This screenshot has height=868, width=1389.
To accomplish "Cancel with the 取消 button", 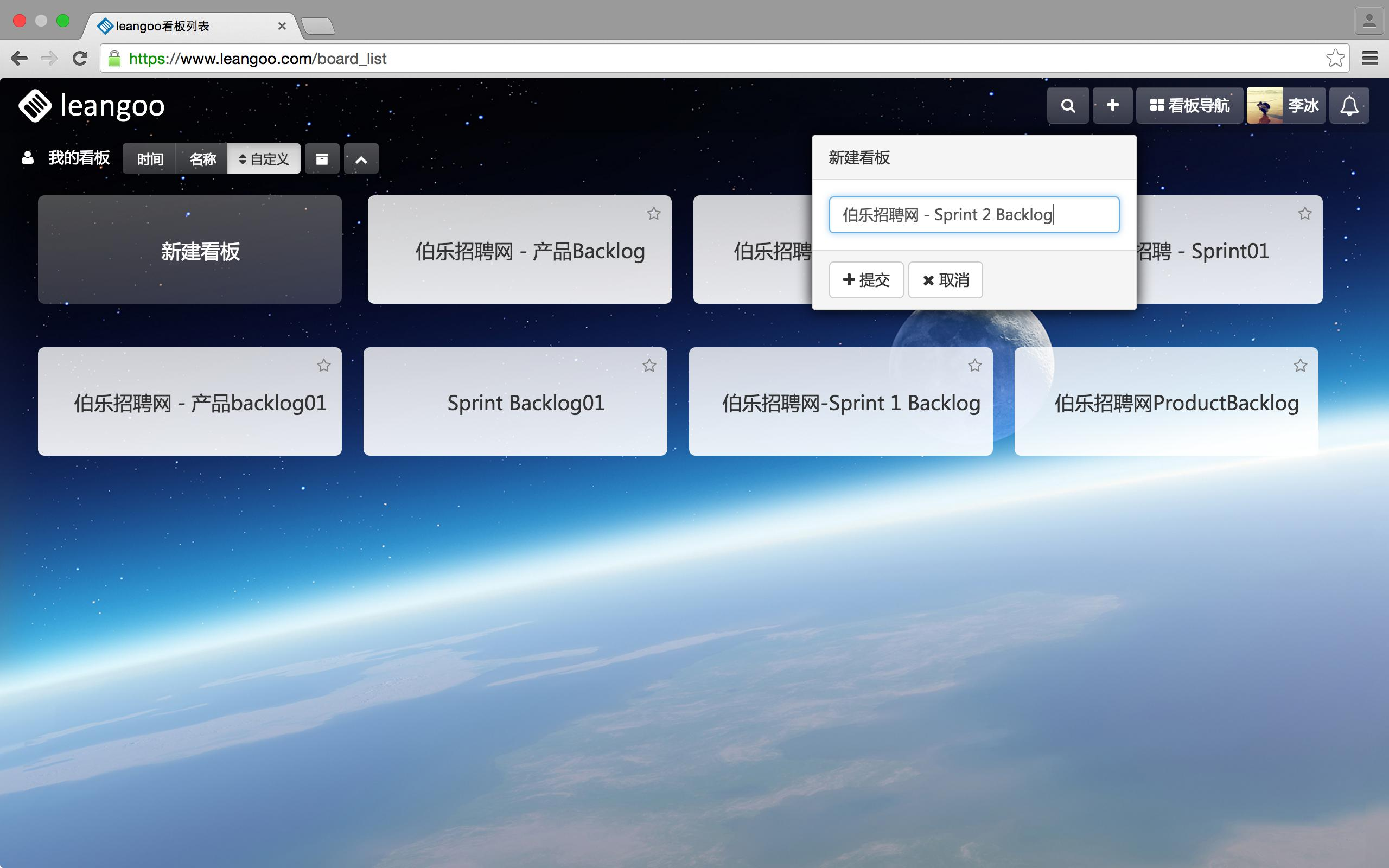I will [945, 280].
